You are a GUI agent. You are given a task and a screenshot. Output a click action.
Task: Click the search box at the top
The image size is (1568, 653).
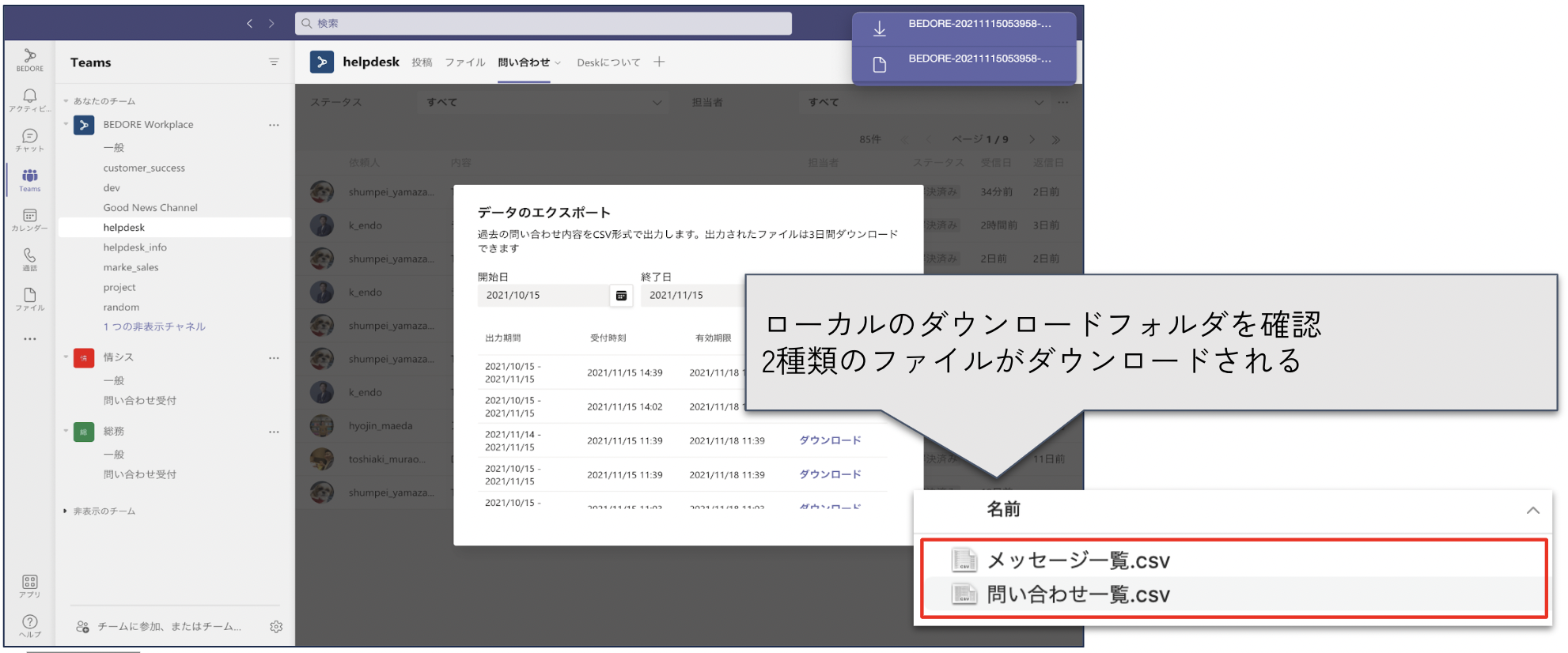543,24
